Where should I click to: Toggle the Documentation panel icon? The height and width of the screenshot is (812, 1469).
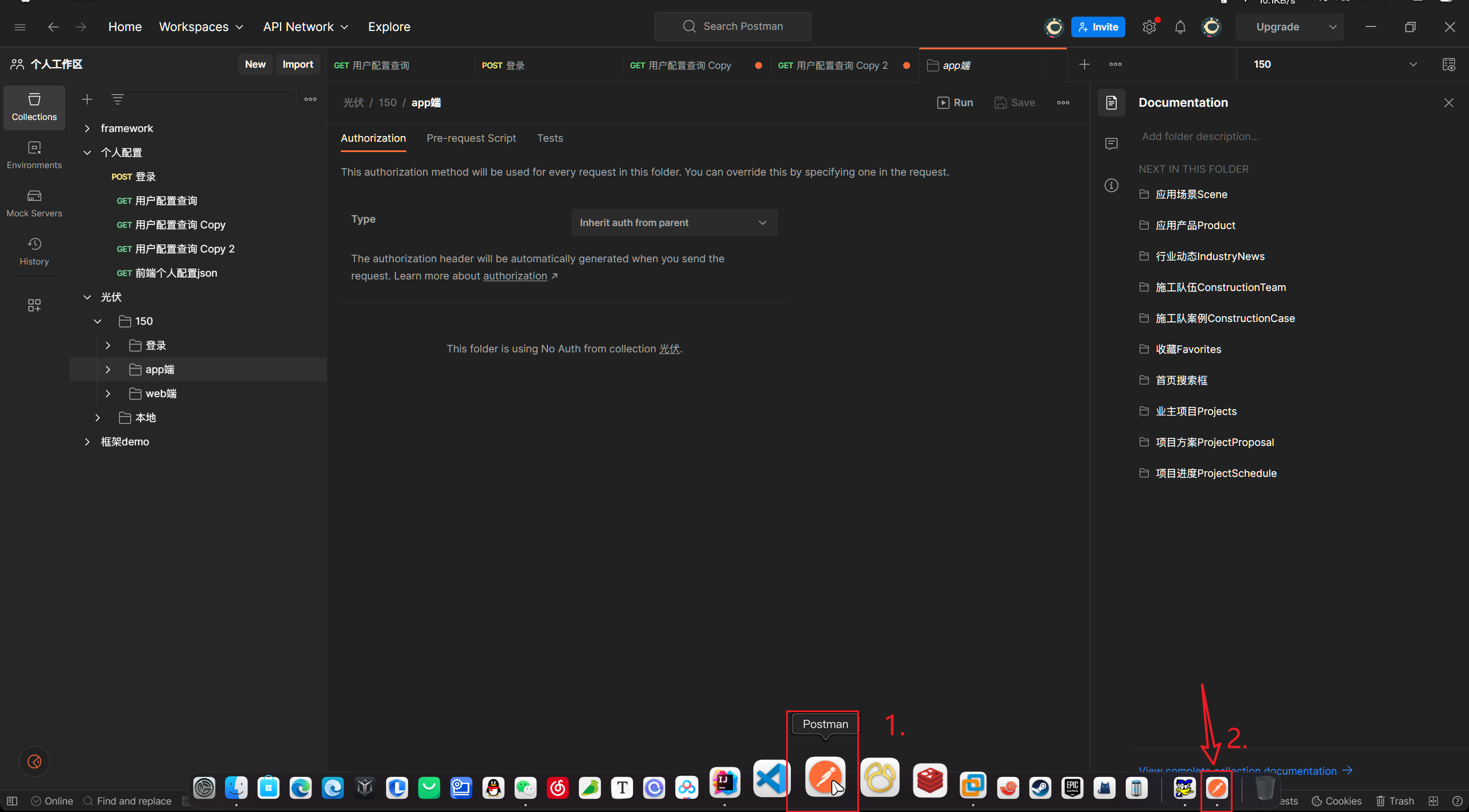[x=1111, y=103]
